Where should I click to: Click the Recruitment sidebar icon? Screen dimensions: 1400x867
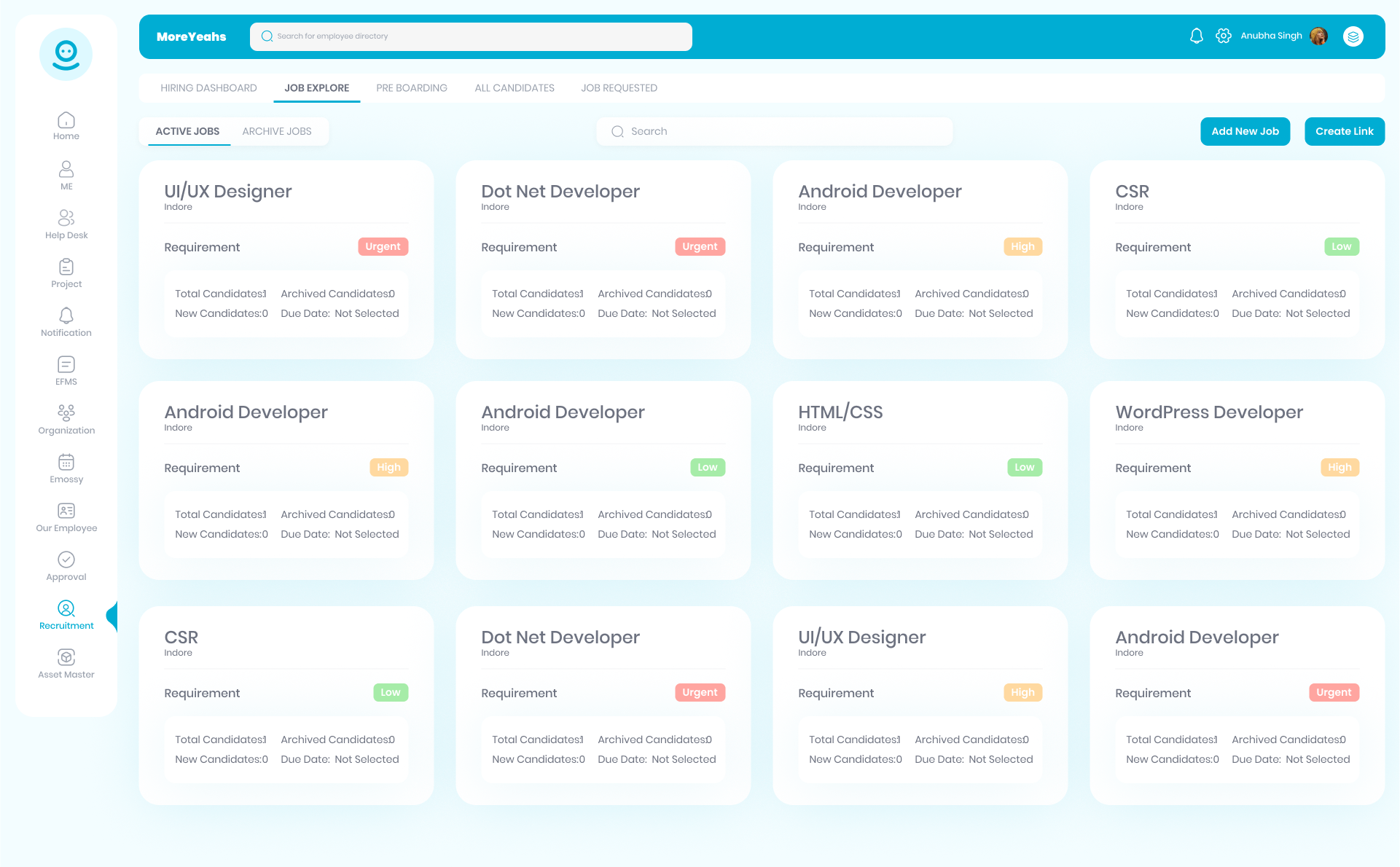coord(66,615)
